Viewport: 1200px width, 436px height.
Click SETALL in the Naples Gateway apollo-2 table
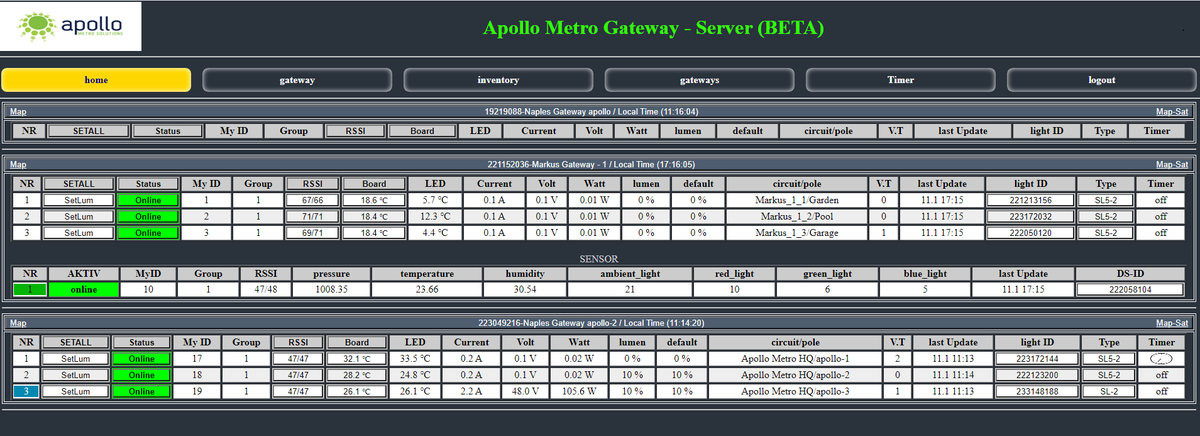pyautogui.click(x=75, y=342)
